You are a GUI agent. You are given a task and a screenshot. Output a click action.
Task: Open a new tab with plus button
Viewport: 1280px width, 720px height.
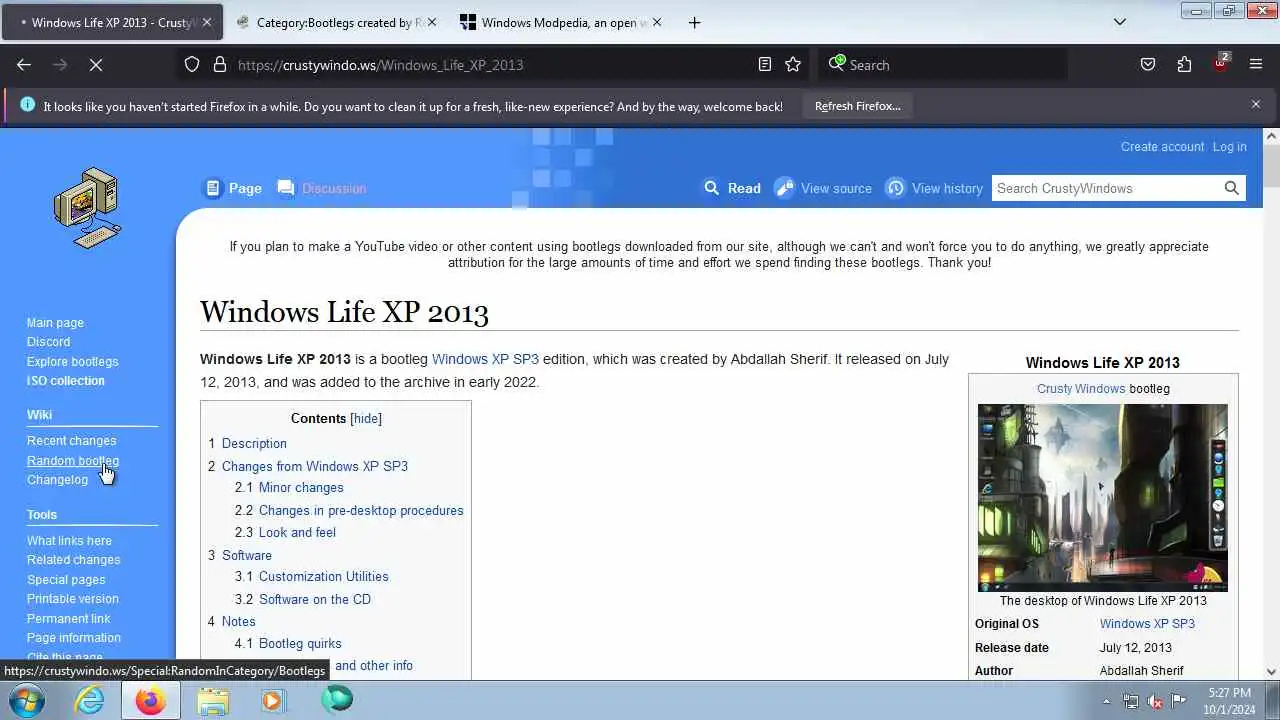point(694,22)
